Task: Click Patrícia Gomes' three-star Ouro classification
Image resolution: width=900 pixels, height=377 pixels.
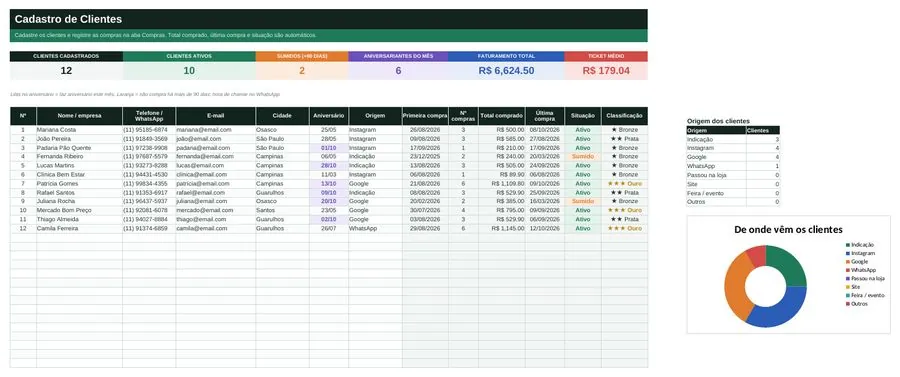Action: 624,184
